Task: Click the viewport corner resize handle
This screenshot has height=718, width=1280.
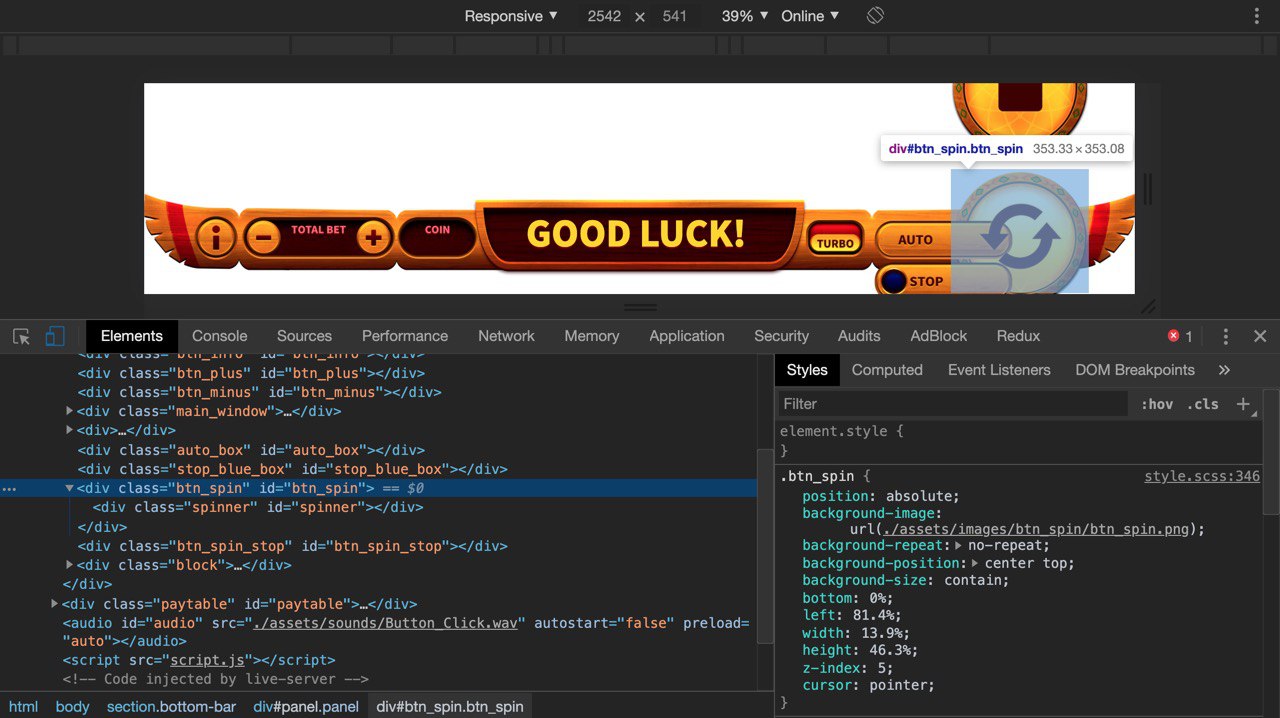Action: (x=1148, y=306)
